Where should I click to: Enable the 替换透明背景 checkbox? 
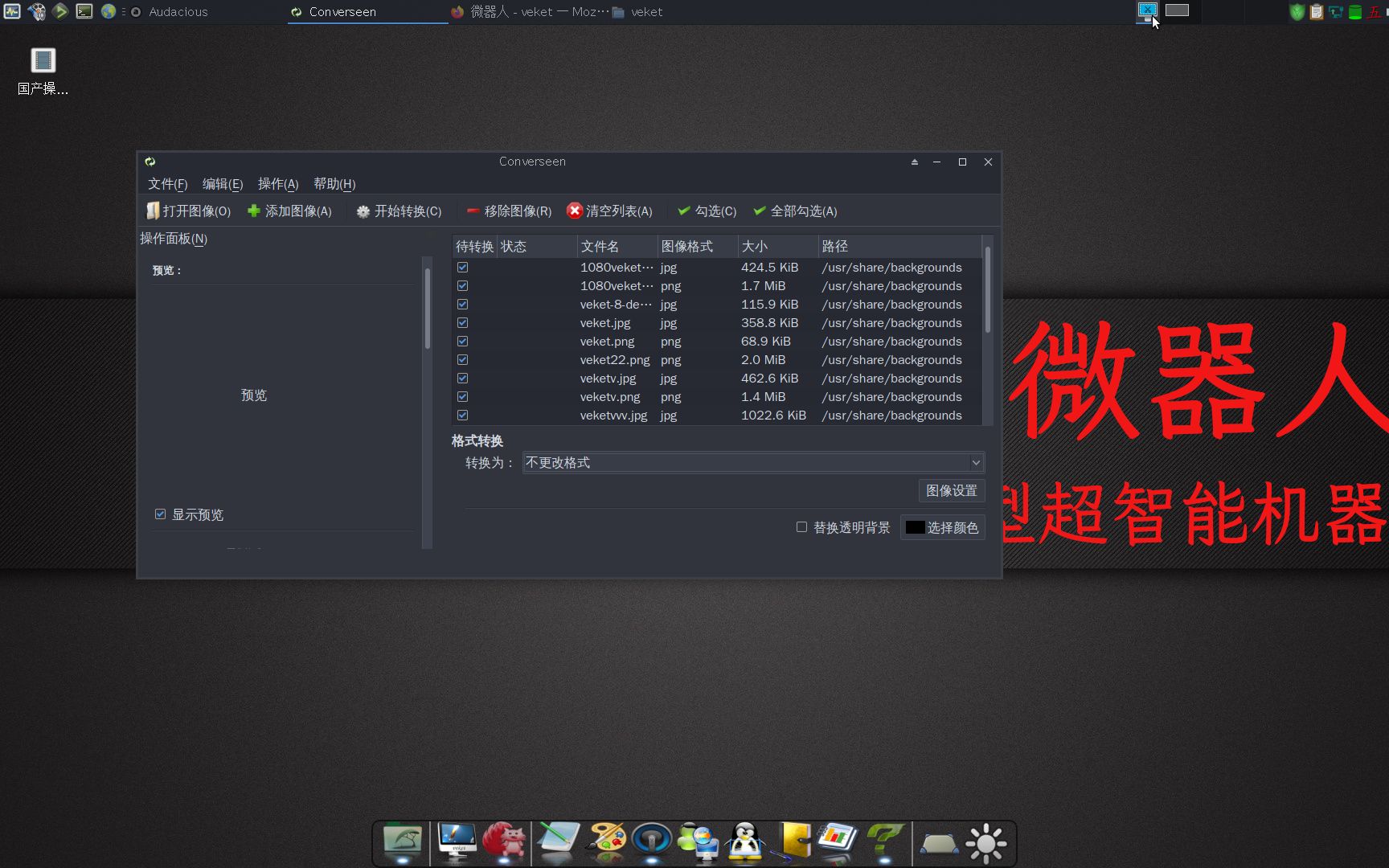(801, 527)
